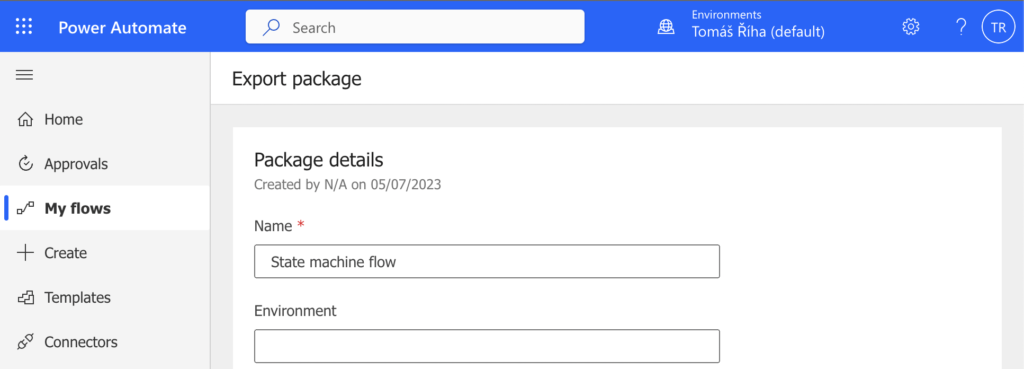Click the Connectors plug icon
Viewport: 1024px width, 369px height.
tap(25, 342)
